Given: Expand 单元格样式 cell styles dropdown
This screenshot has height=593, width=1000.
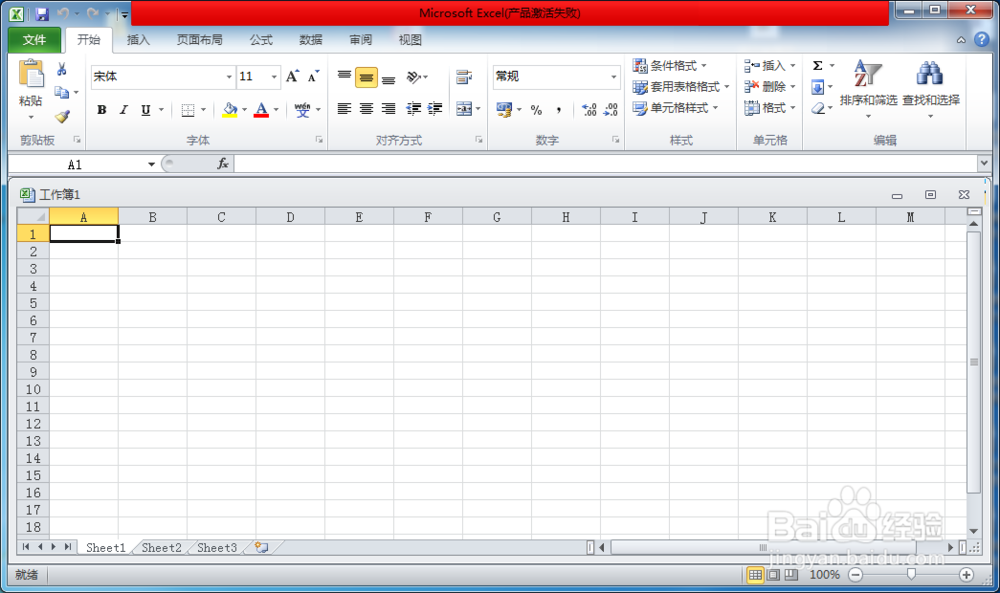Looking at the screenshot, I should [x=676, y=108].
